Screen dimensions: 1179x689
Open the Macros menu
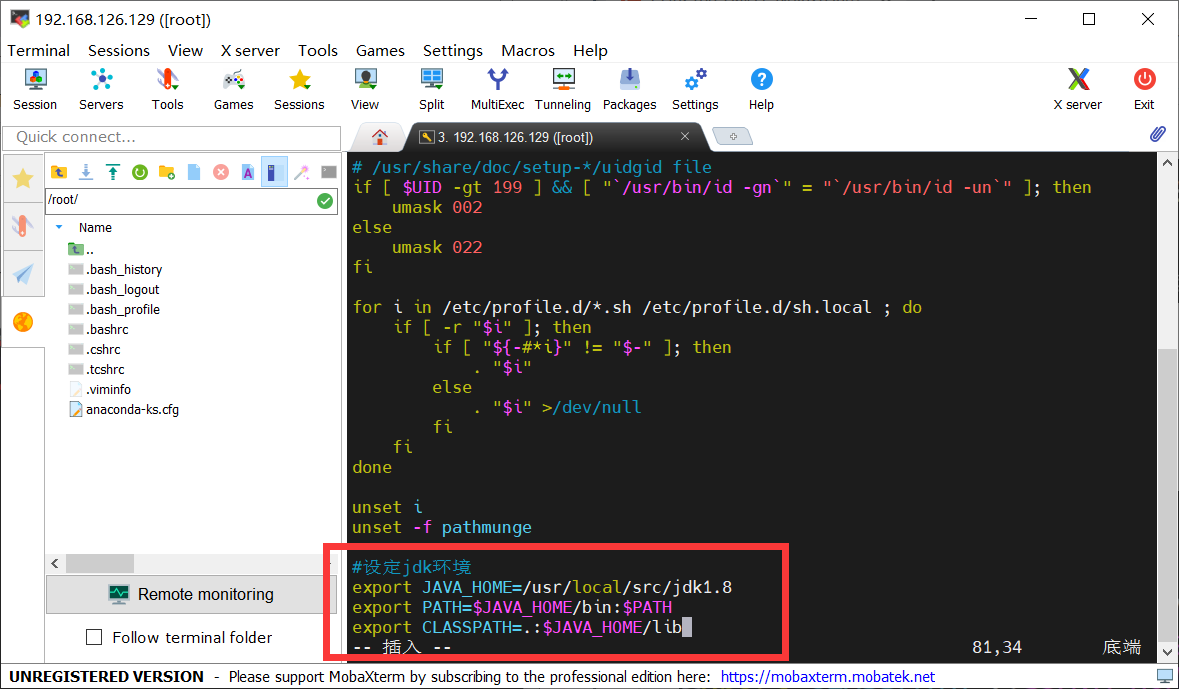(x=528, y=50)
